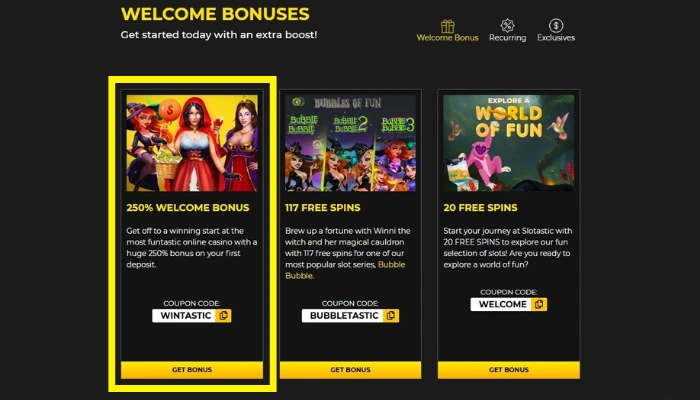This screenshot has height=400, width=700.
Task: Get the 250% Welcome Bonus
Action: click(192, 370)
